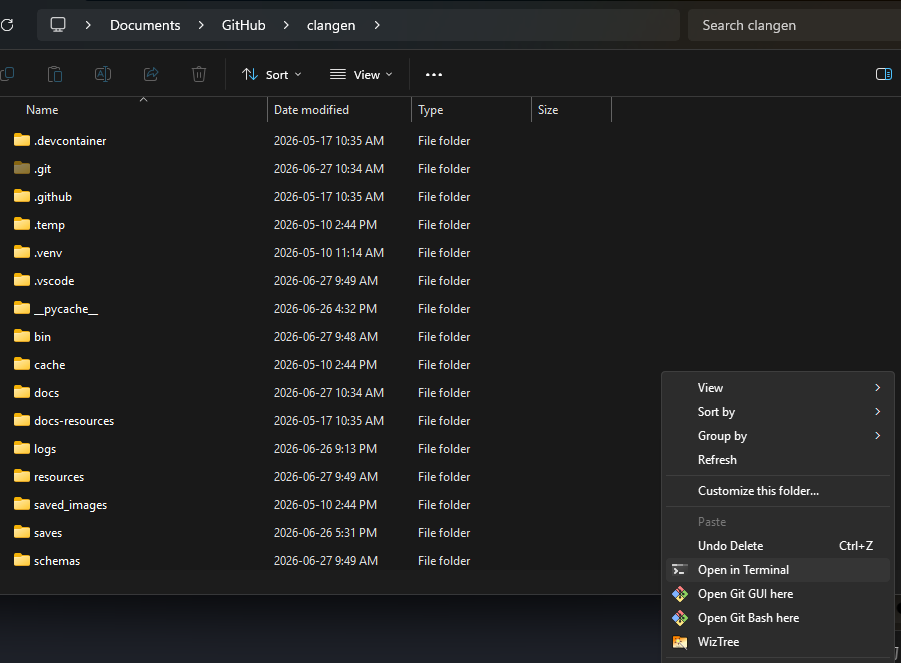901x663 pixels.
Task: Select the bin folder icon
Action: click(x=22, y=337)
